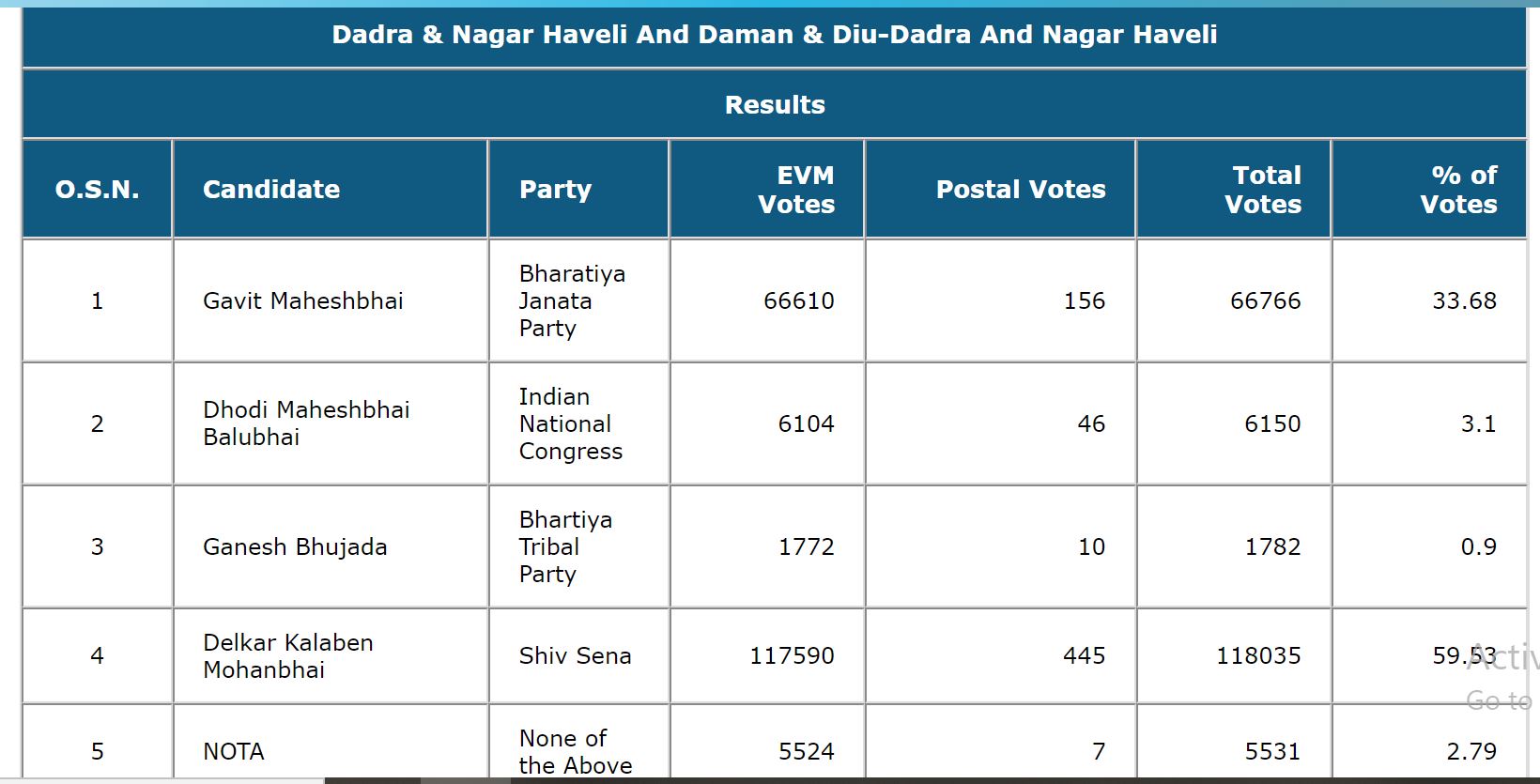Click the constituency title header row
Screen dimensions: 1540x784
[774, 36]
